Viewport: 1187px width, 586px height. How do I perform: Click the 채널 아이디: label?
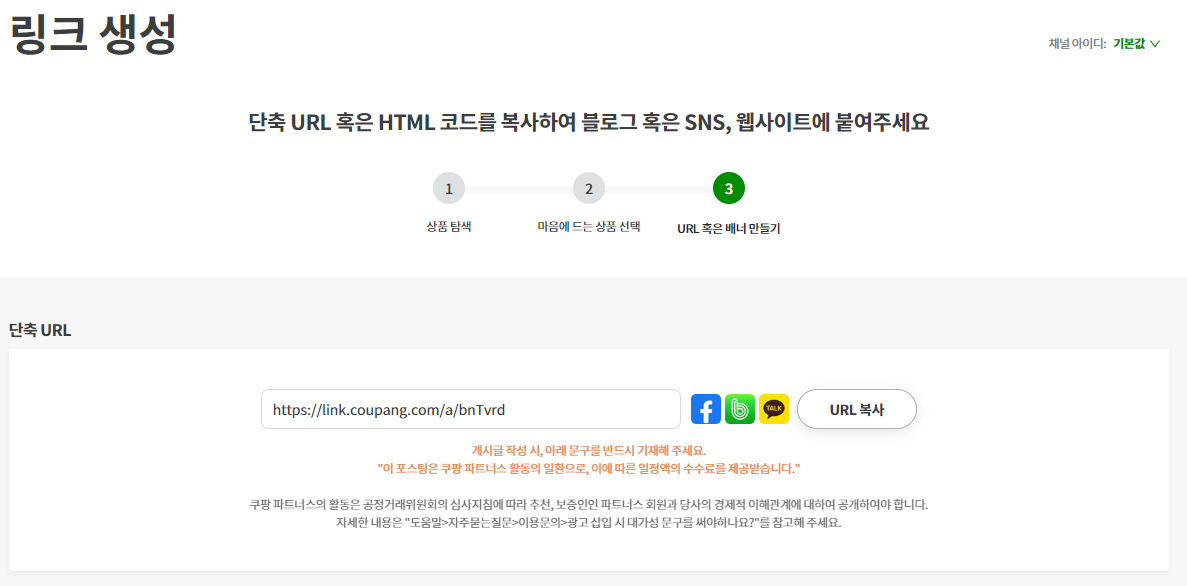(1078, 44)
